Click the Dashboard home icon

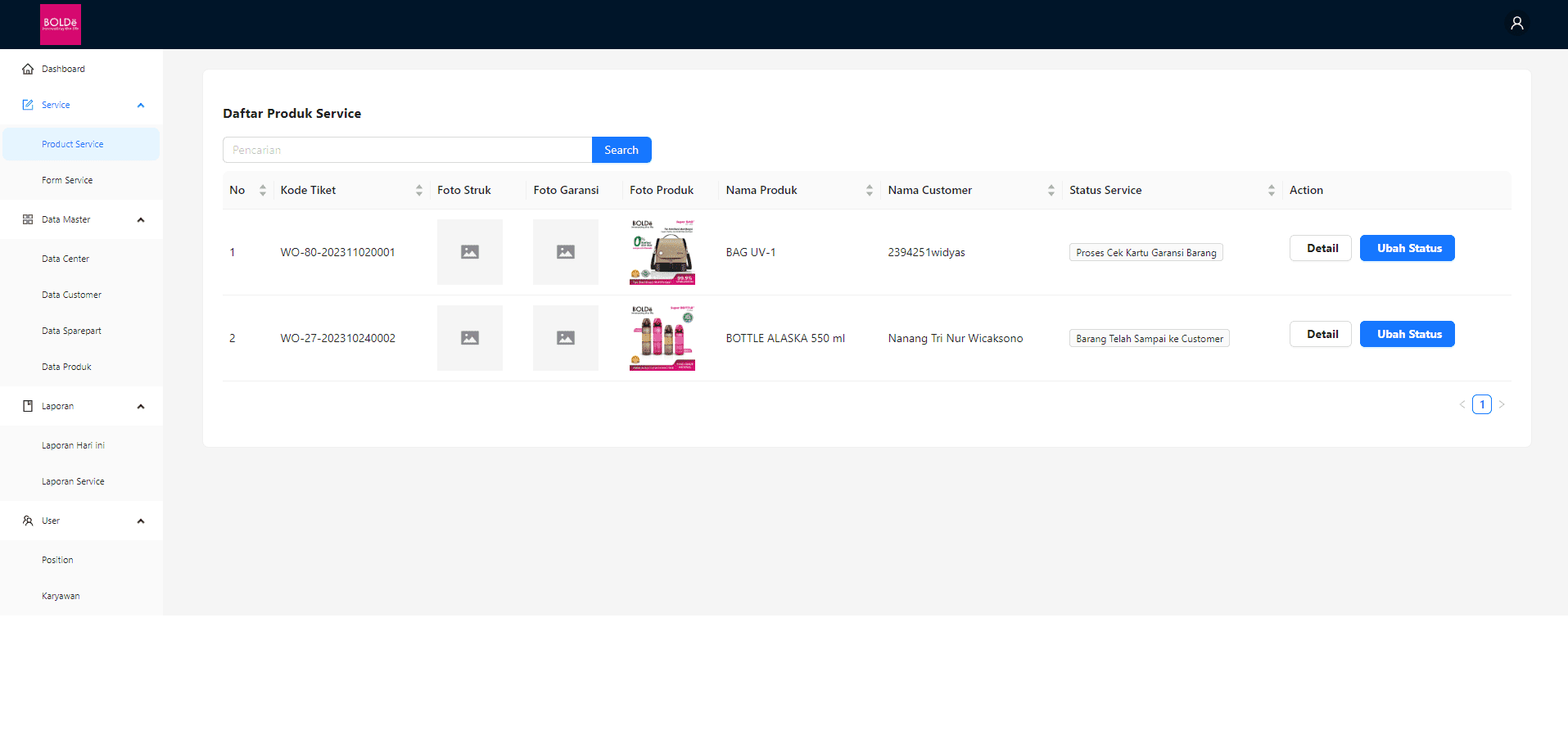(x=28, y=69)
